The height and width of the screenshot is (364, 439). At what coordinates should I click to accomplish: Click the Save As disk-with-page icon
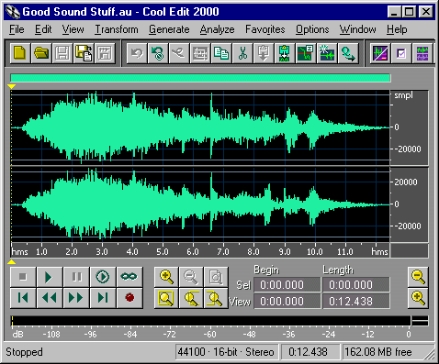click(84, 53)
